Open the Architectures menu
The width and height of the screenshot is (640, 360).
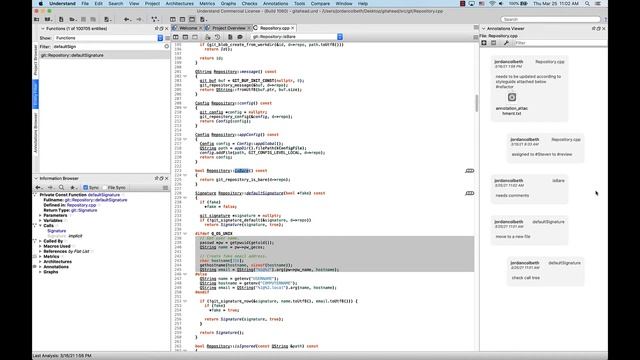click(x=180, y=3)
